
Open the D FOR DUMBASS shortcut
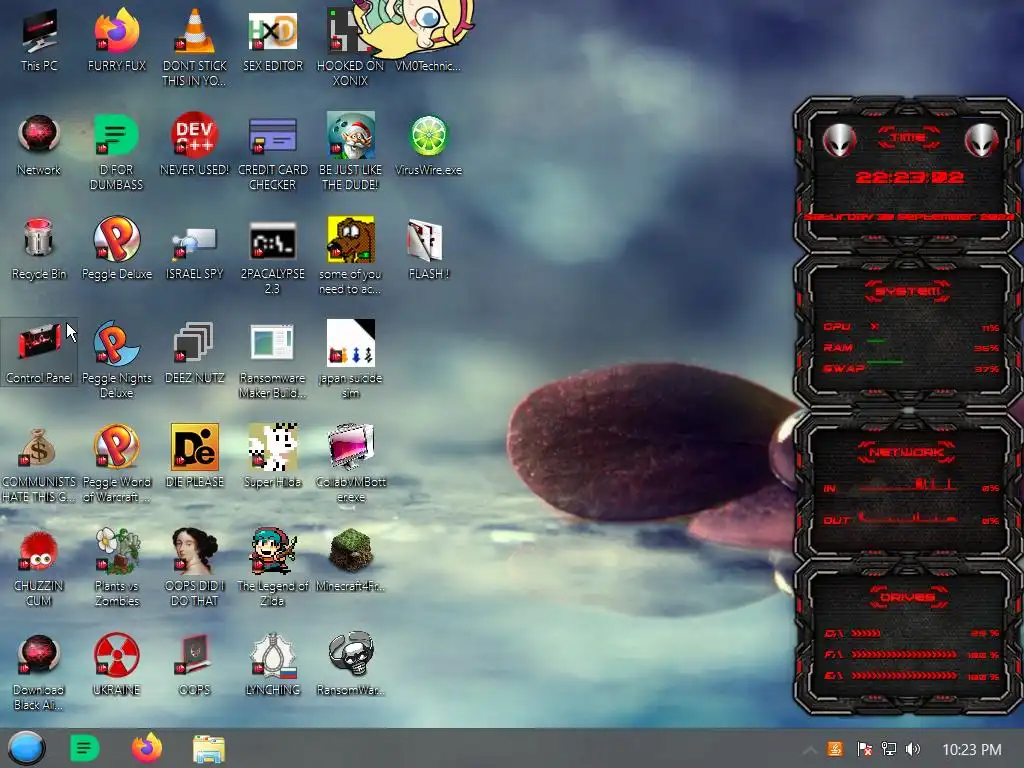[x=117, y=153]
